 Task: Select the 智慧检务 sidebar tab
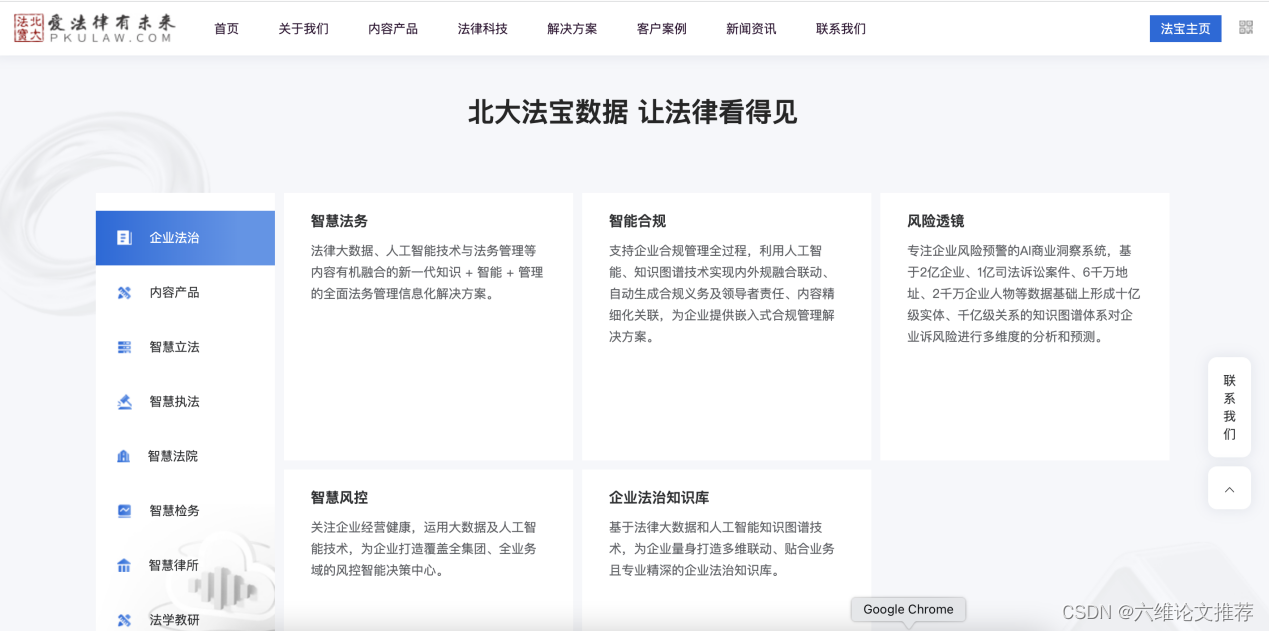pos(185,511)
